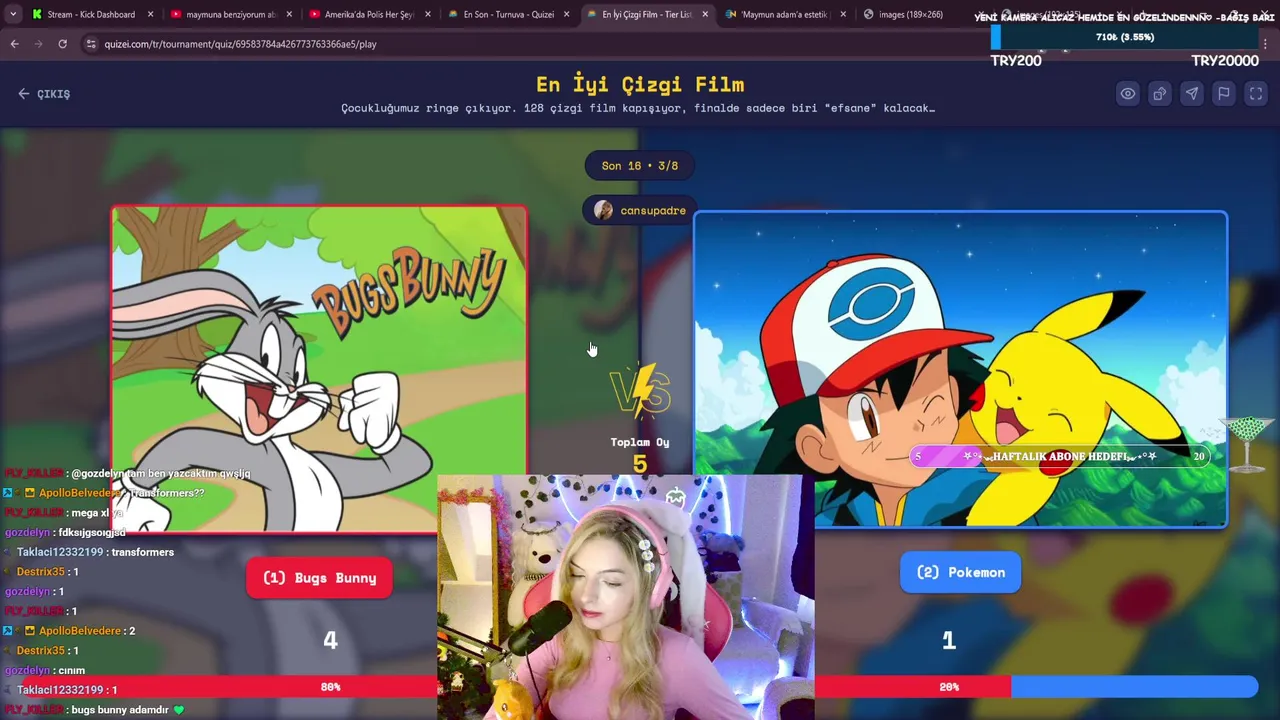
Task: Vote for (2) Pokemon button
Action: click(960, 572)
